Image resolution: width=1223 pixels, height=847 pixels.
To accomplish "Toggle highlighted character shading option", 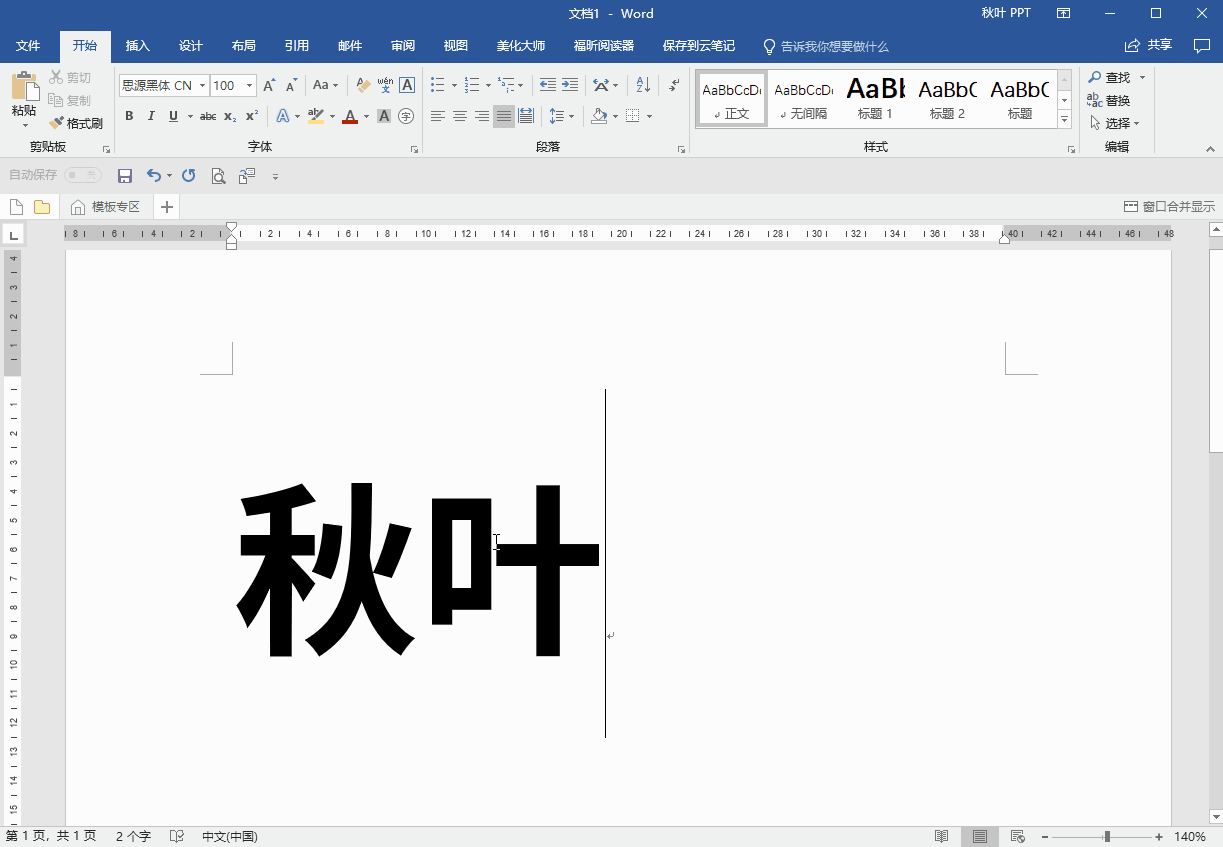I will (383, 116).
